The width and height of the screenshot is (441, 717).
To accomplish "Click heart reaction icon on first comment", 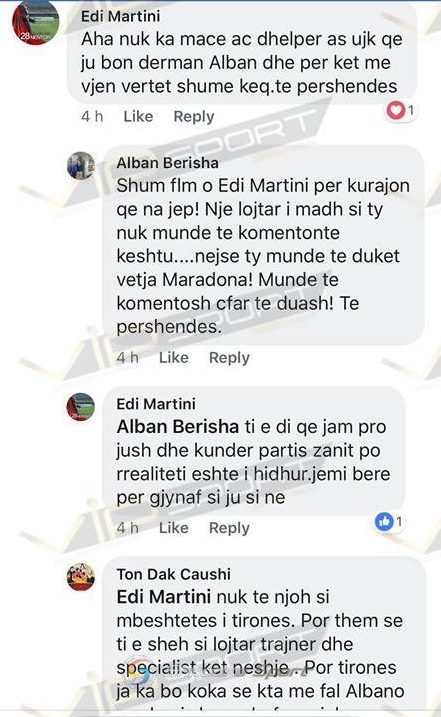I will pos(395,110).
